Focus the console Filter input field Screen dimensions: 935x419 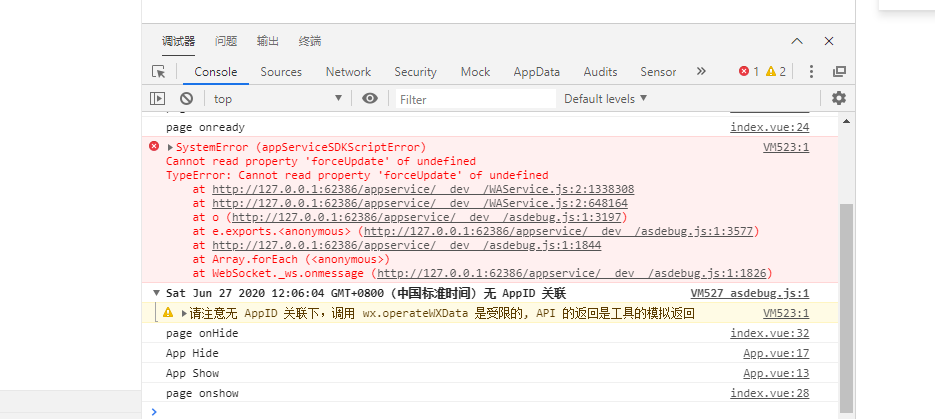coord(476,99)
